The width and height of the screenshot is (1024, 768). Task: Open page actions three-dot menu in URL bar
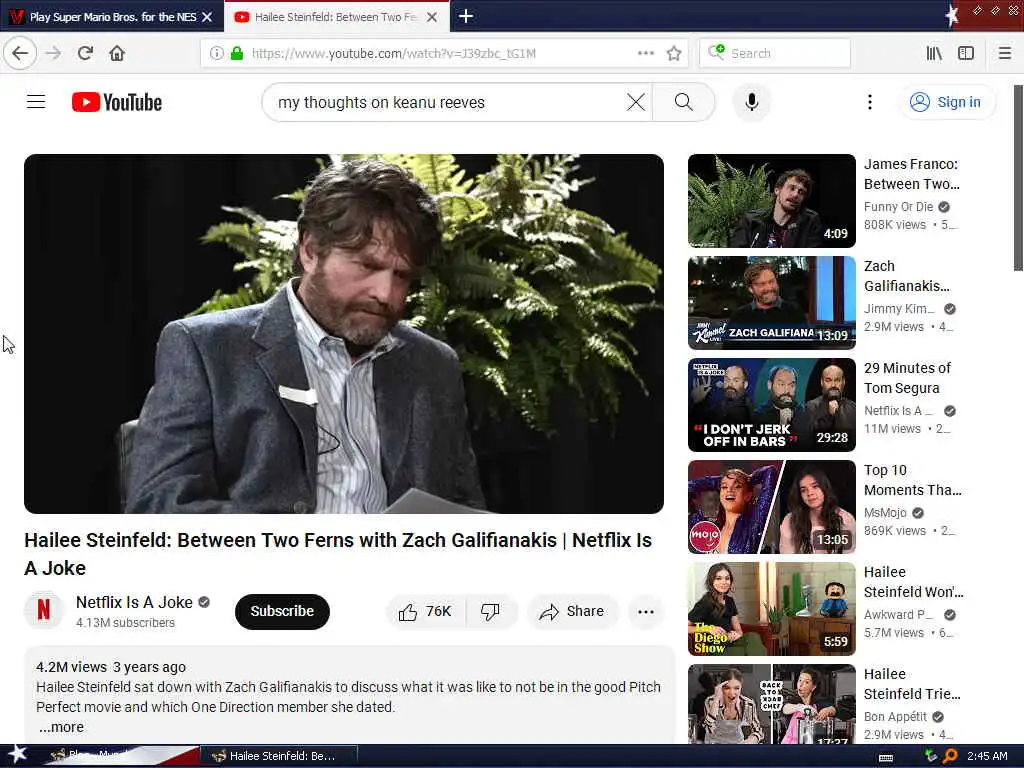point(646,53)
